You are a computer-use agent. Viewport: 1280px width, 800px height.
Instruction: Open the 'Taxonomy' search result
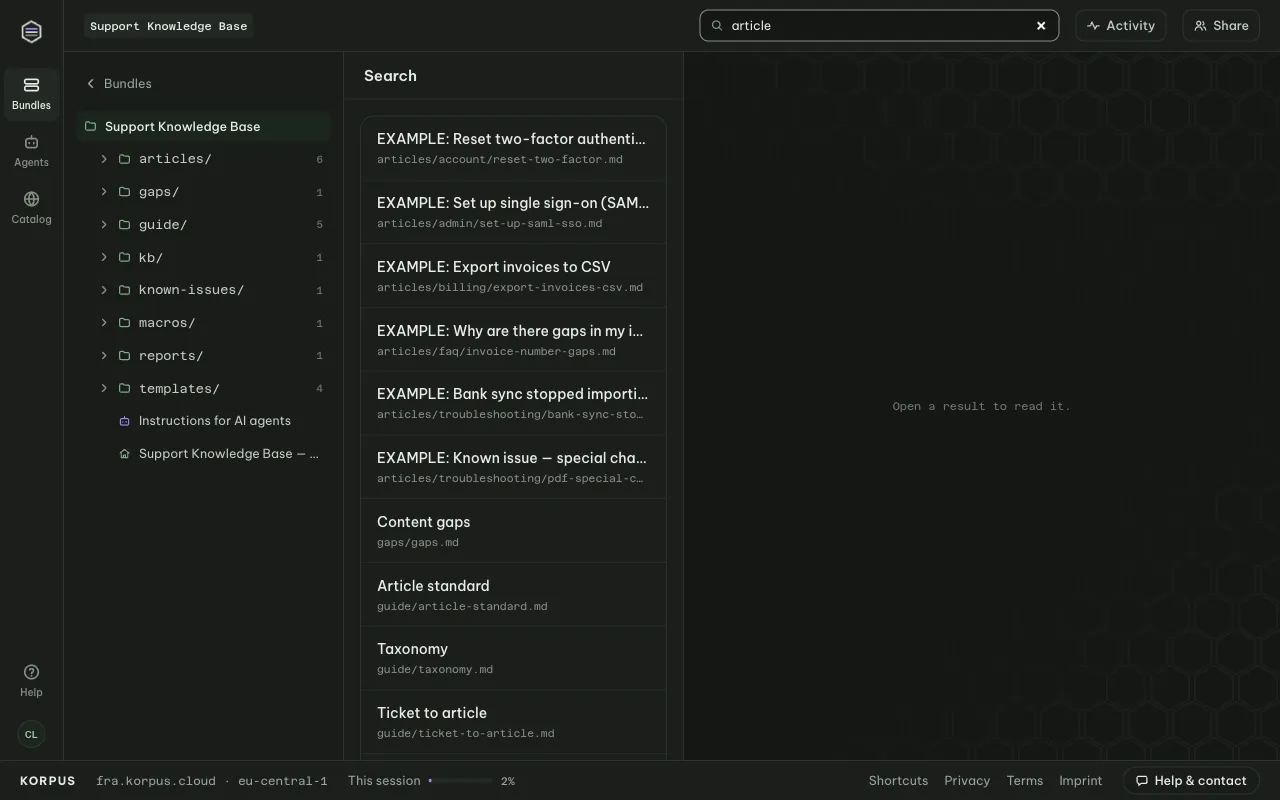coord(513,658)
